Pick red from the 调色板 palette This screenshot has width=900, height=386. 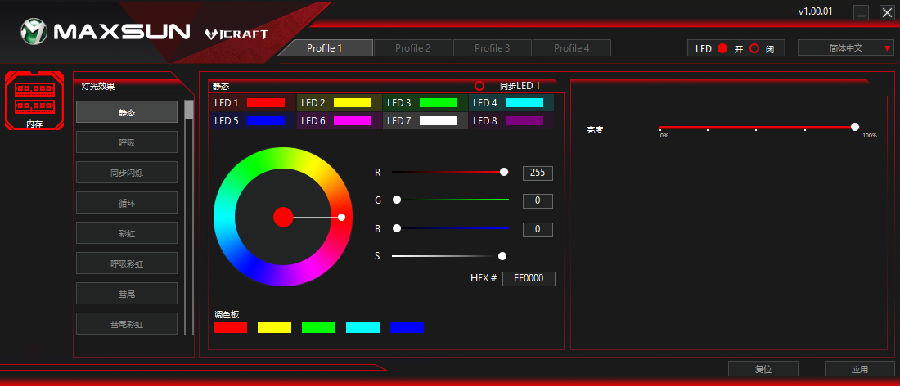pyautogui.click(x=231, y=327)
